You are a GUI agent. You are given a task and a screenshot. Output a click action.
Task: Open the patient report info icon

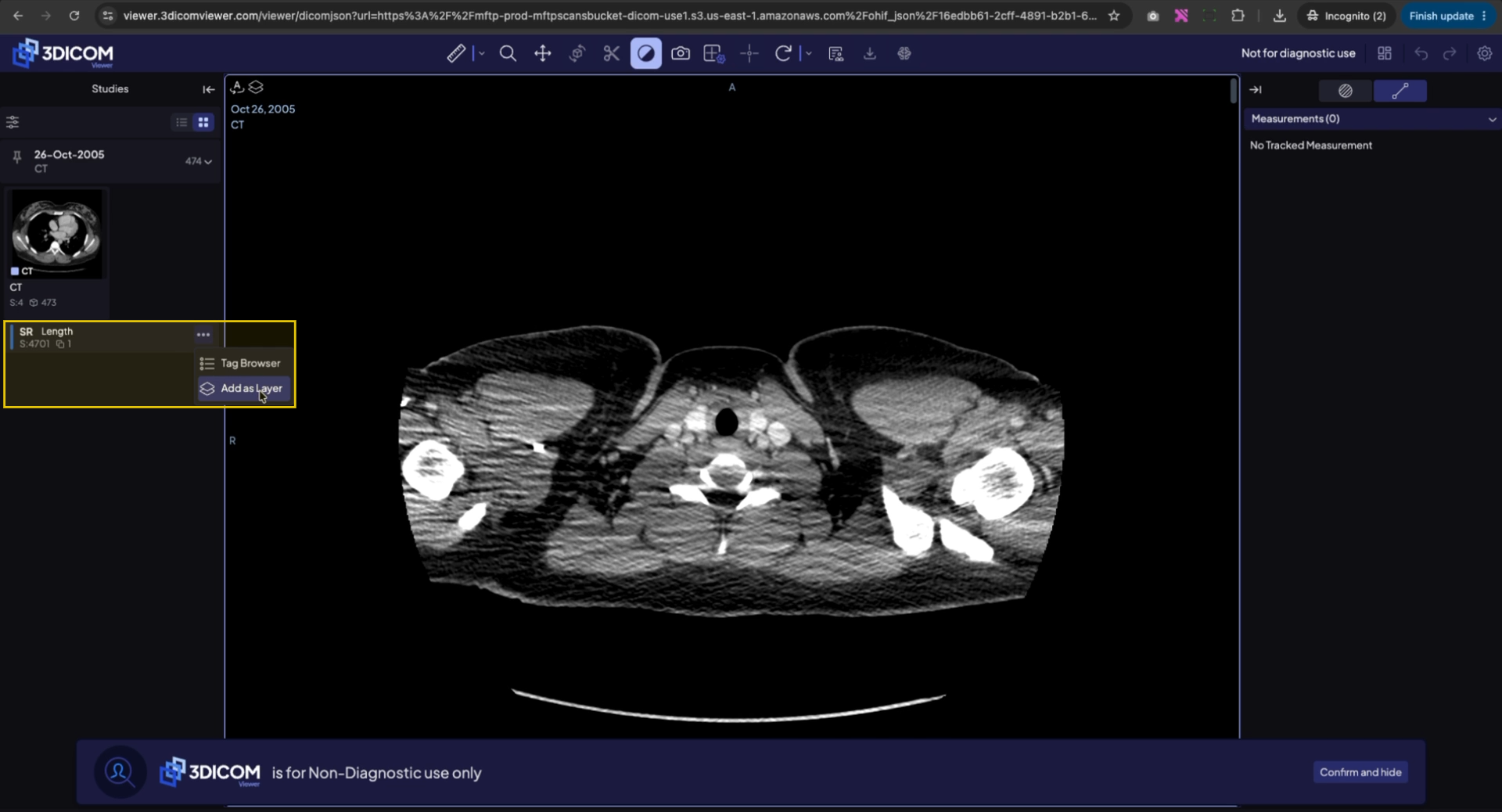point(835,53)
